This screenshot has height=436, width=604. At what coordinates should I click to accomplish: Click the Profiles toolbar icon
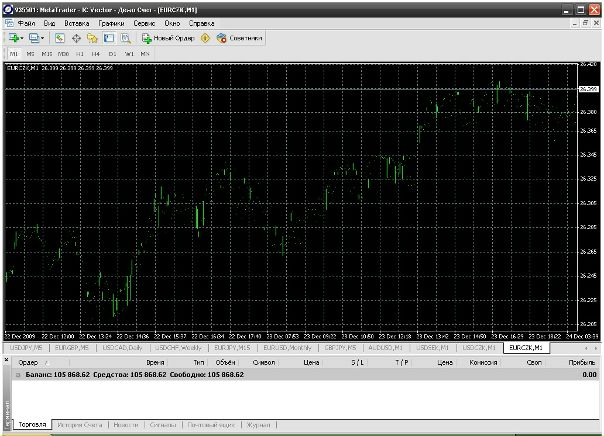click(33, 37)
